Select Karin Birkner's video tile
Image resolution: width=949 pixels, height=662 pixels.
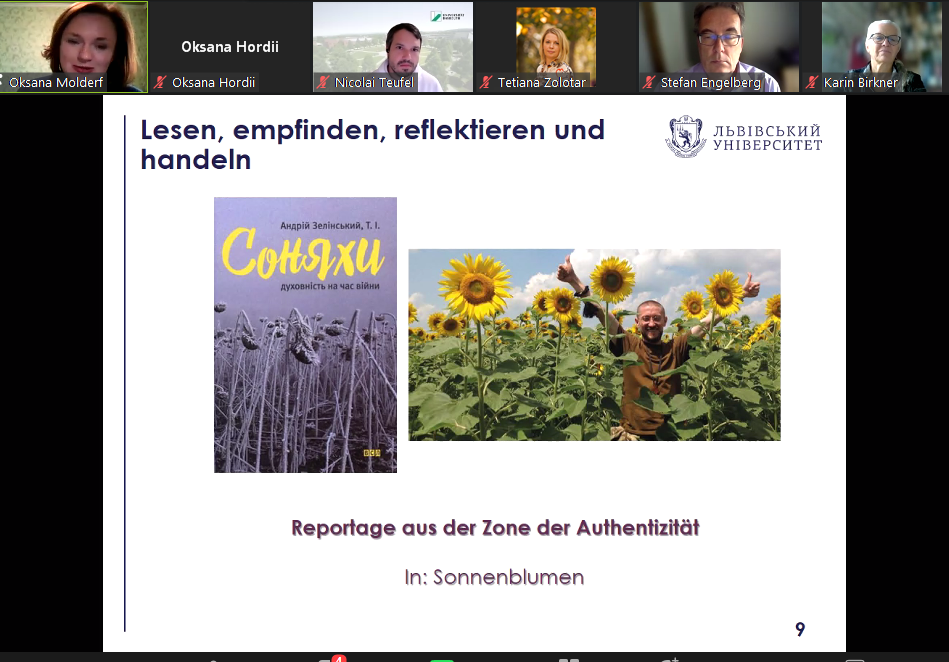click(x=884, y=47)
